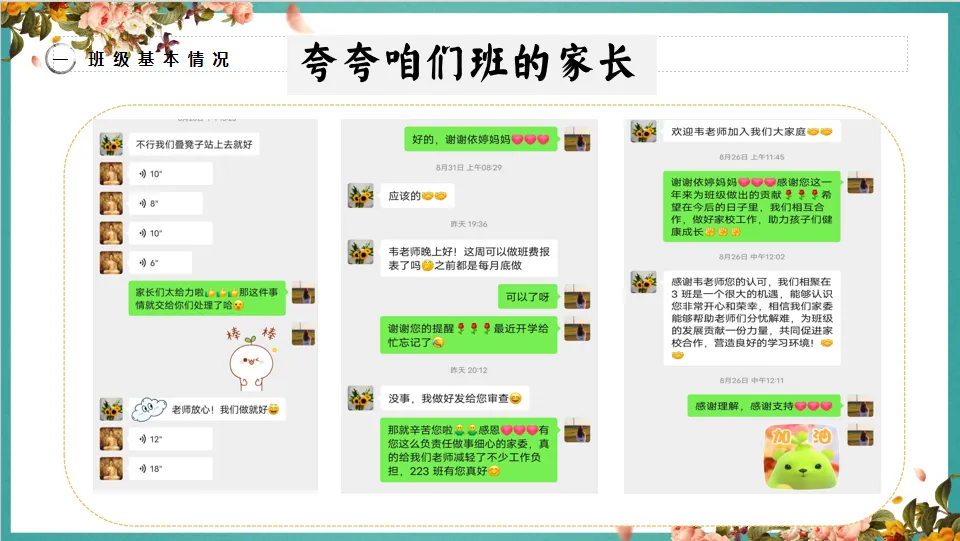Play the 12" voice message
The height and width of the screenshot is (541, 960).
170,439
